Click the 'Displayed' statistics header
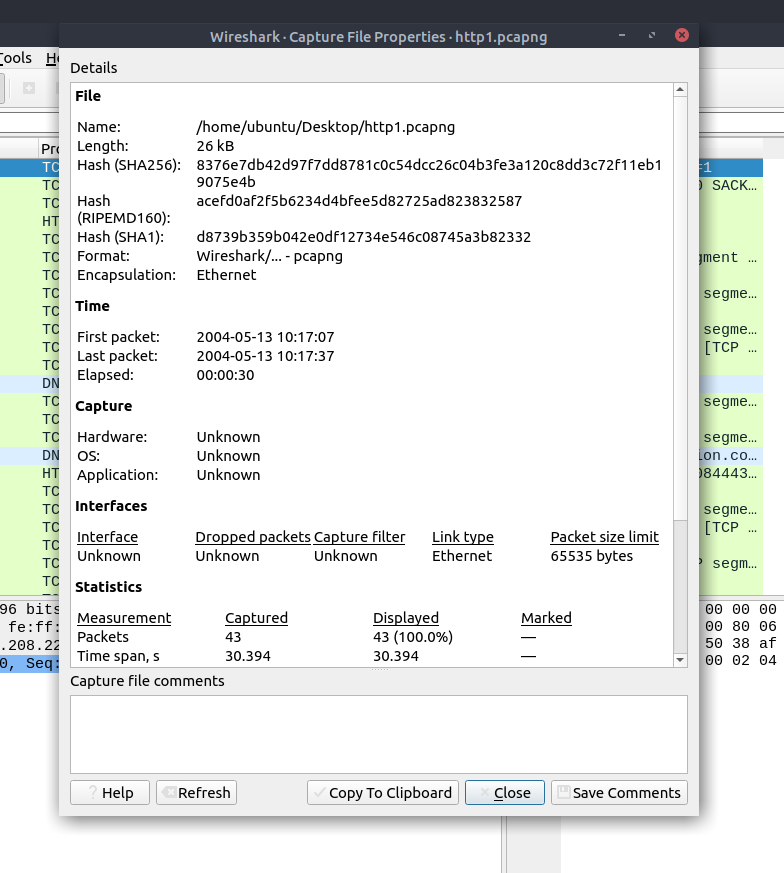 pos(406,618)
